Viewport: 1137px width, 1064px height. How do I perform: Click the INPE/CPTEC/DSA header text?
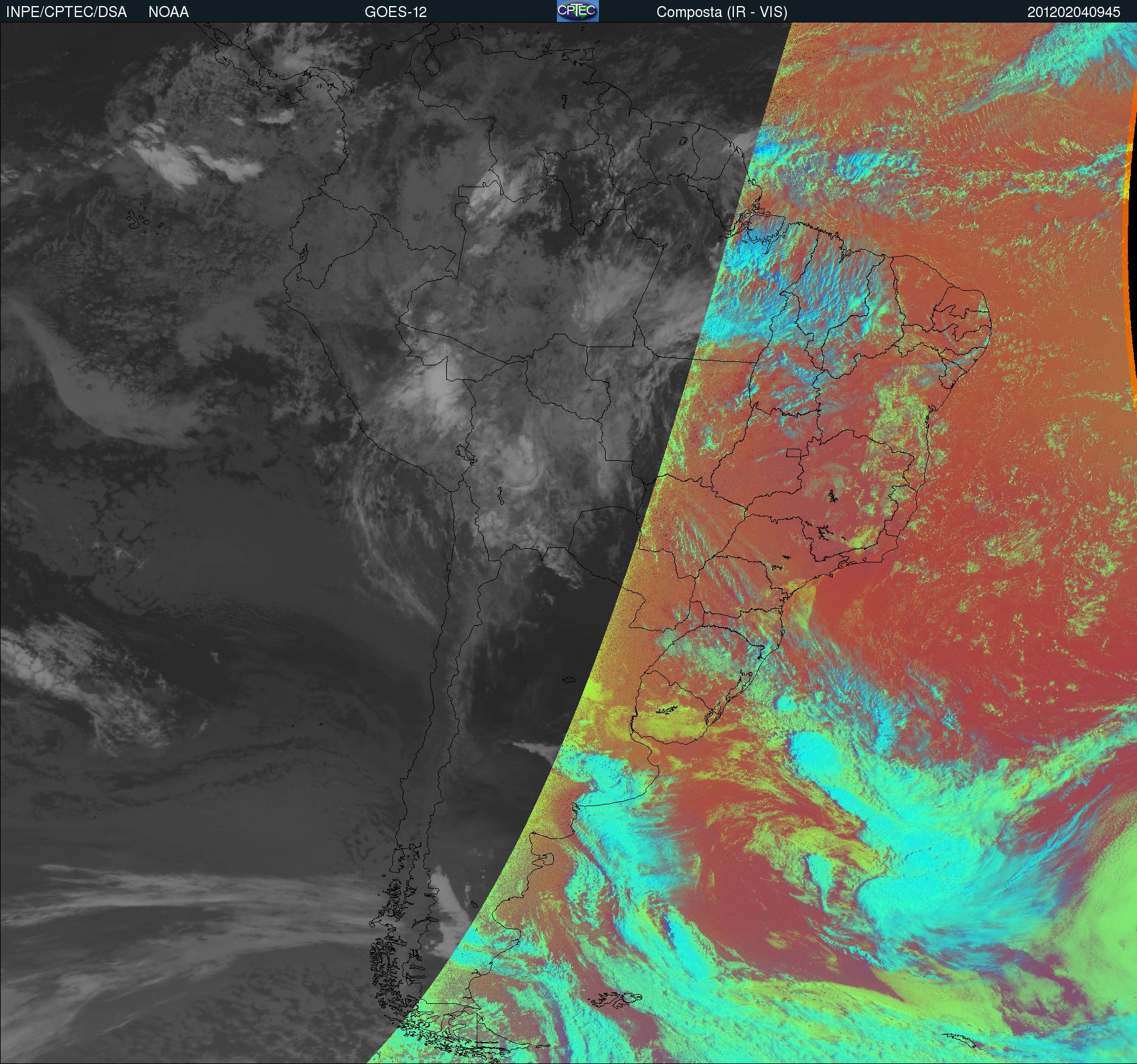(66, 12)
